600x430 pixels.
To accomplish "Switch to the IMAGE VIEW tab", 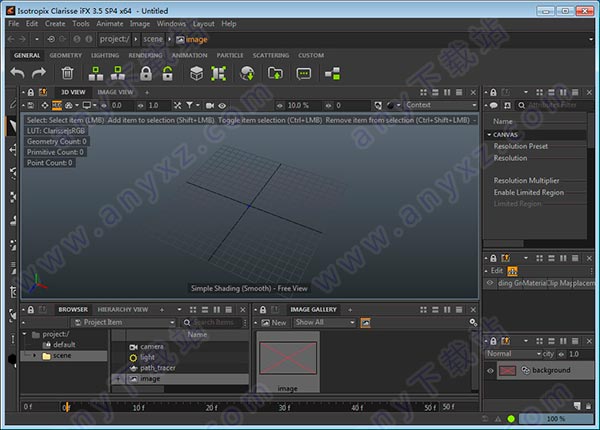I will [115, 92].
